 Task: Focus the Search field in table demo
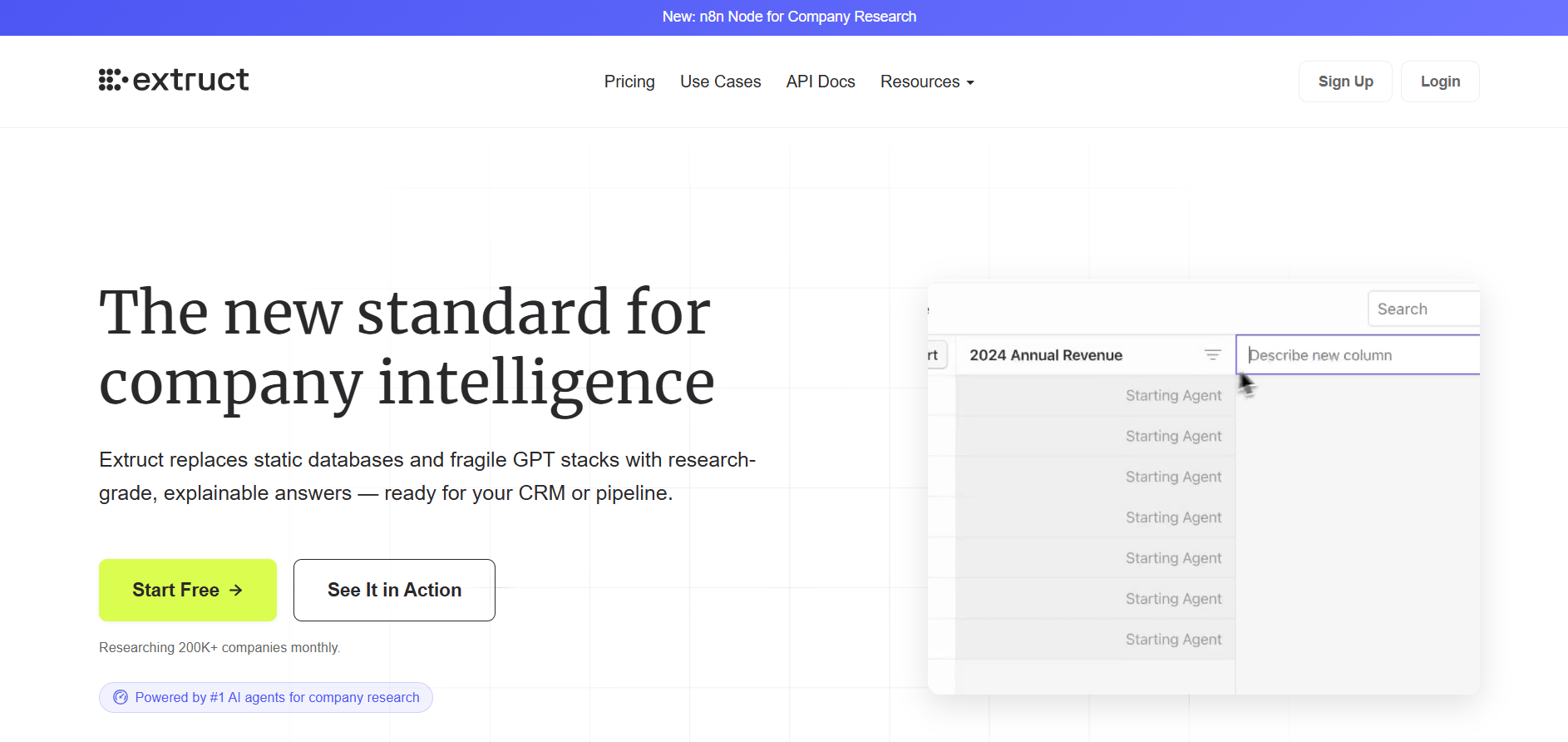click(1422, 309)
